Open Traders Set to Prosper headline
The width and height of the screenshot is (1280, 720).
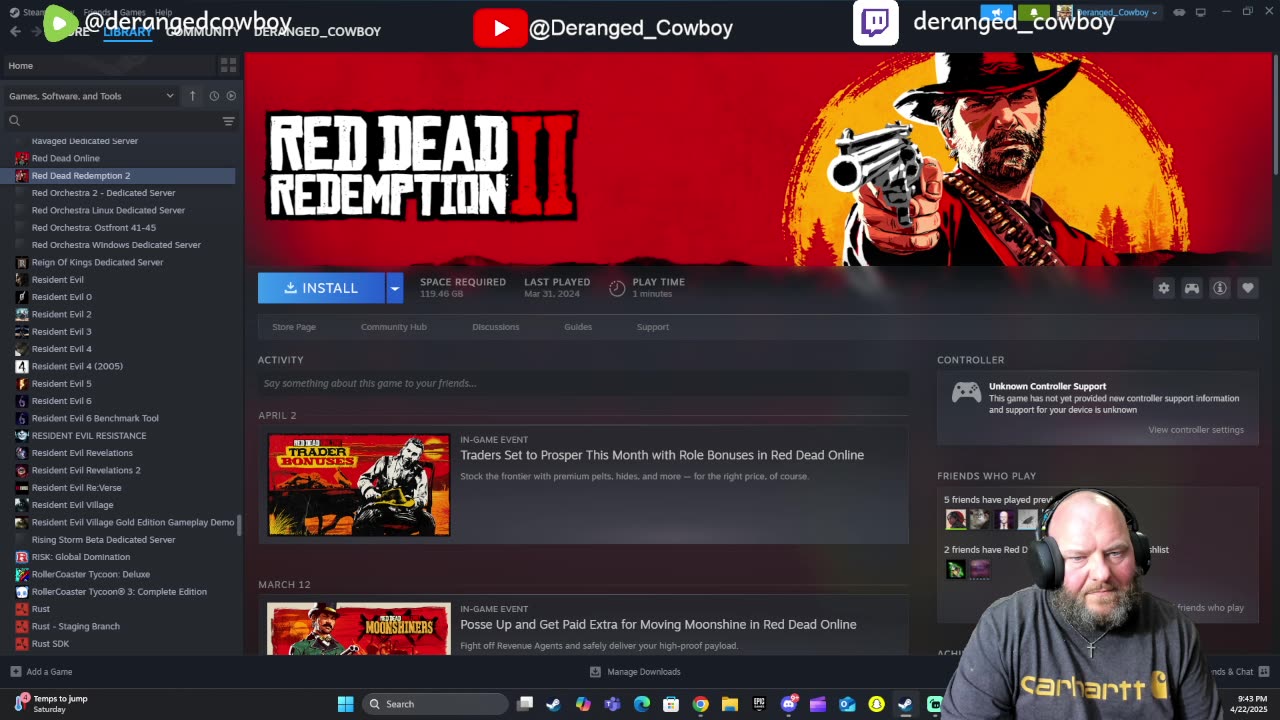662,455
